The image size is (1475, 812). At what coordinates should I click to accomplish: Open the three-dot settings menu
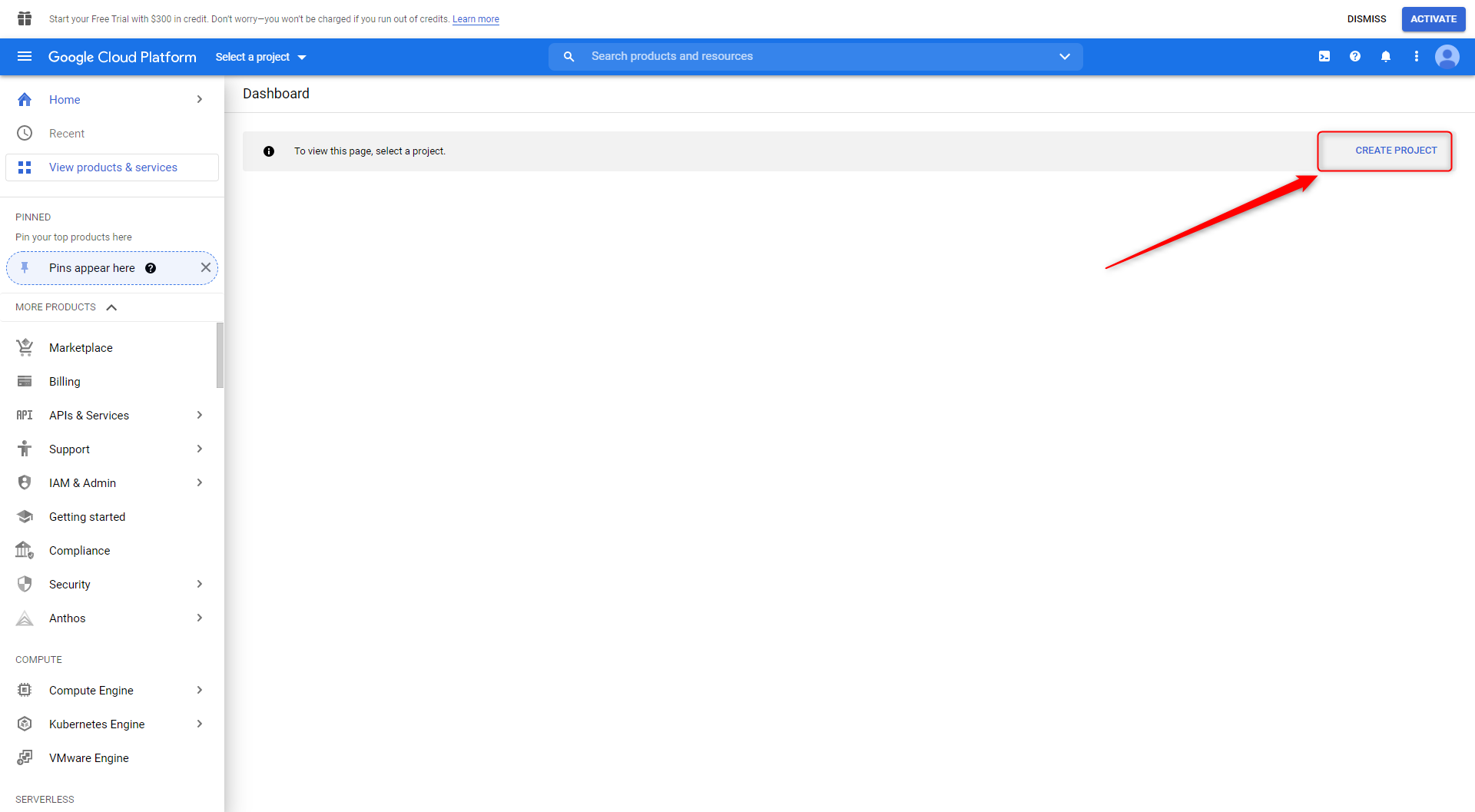coord(1417,57)
